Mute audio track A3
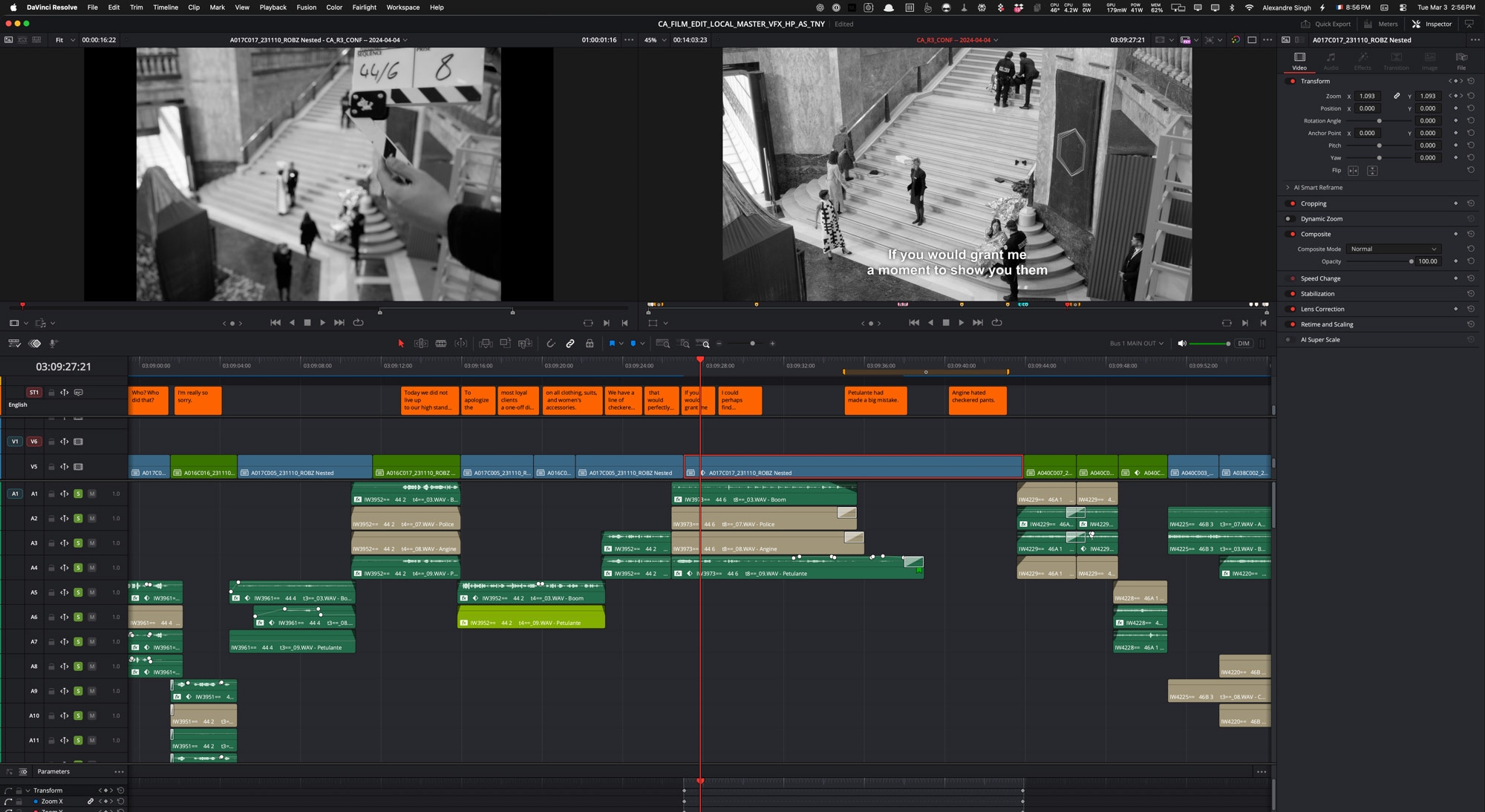Screen dimensions: 1485x812 [x=92, y=543]
